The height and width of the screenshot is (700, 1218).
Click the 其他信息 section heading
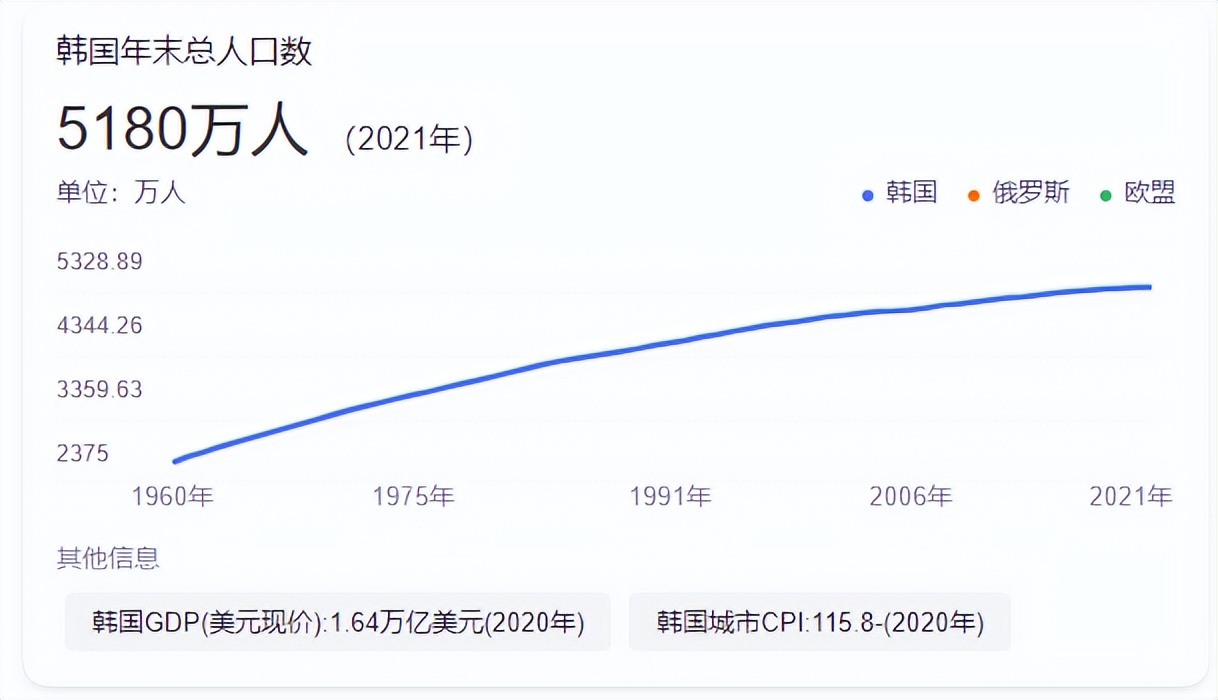(108, 558)
